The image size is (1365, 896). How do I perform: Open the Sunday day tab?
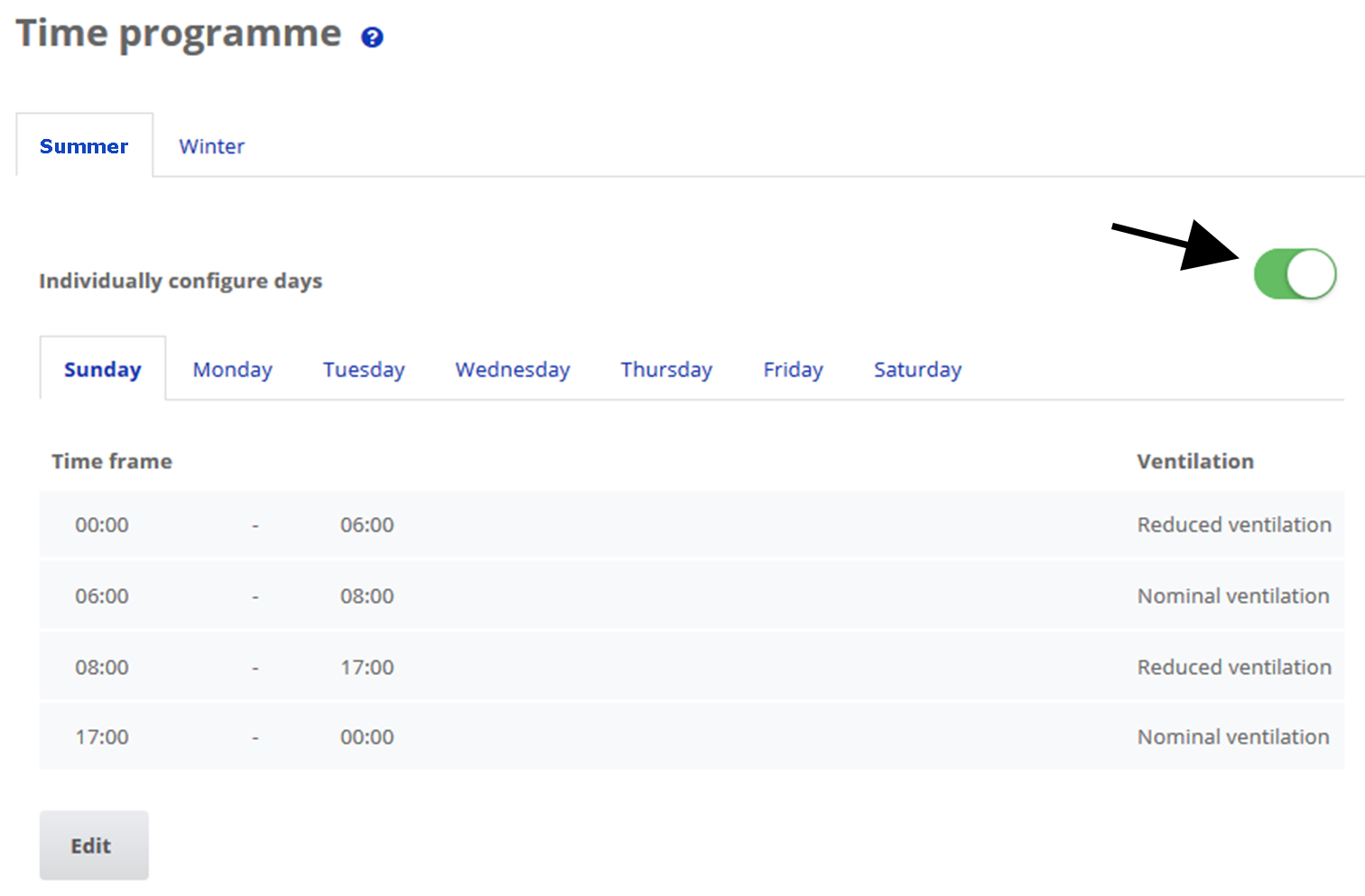102,370
